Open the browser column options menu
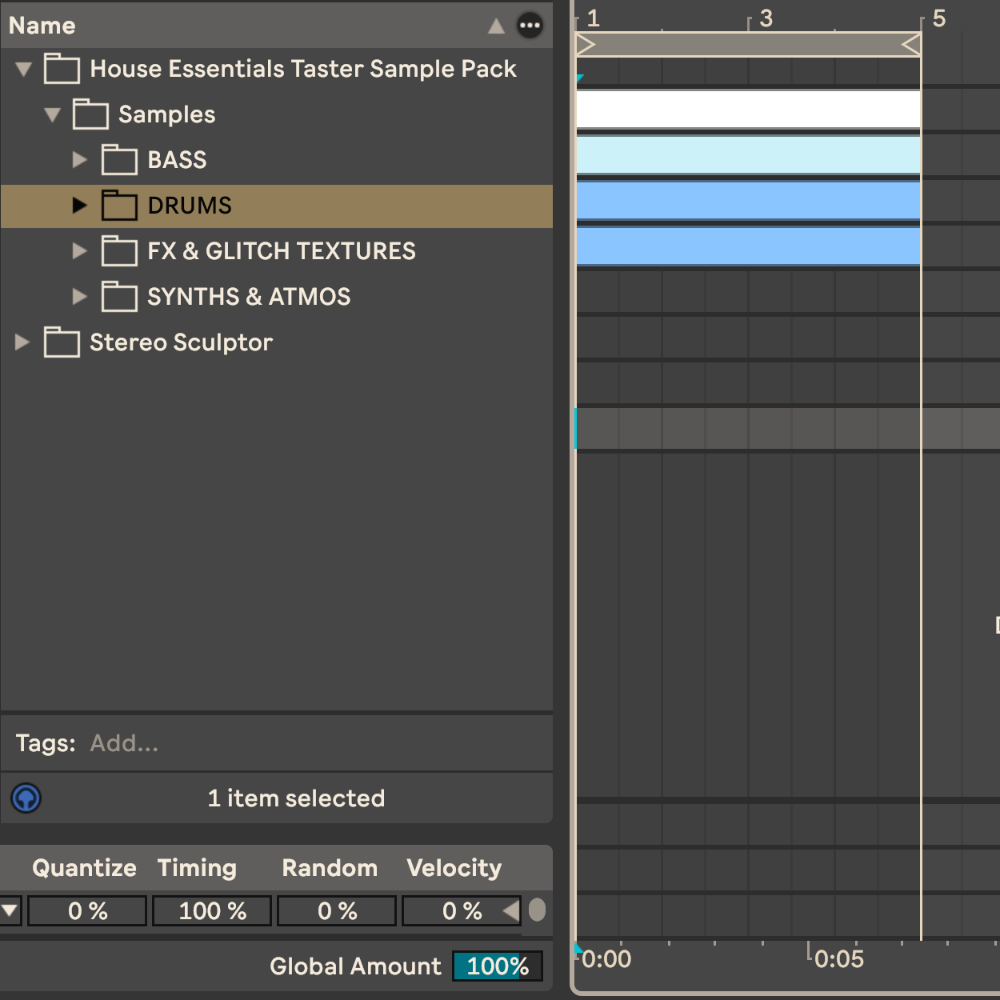This screenshot has width=1000, height=1000. coord(530,26)
